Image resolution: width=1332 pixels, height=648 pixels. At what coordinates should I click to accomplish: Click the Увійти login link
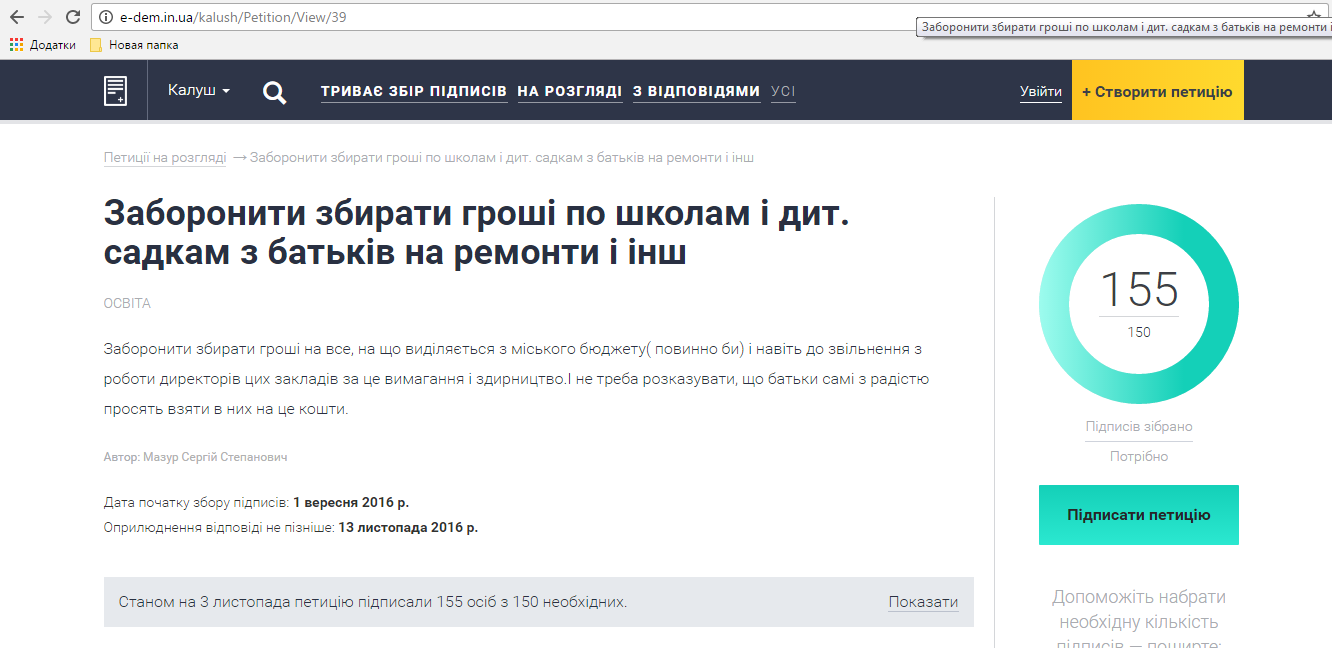pos(1041,92)
